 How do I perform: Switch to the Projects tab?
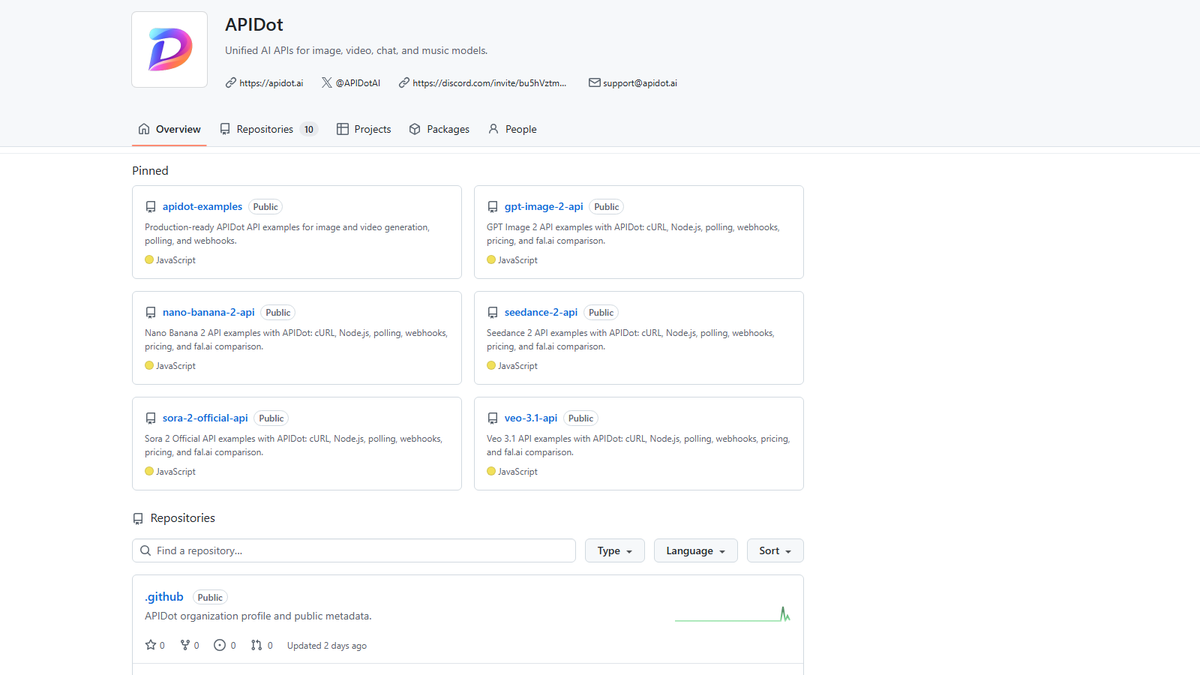364,129
